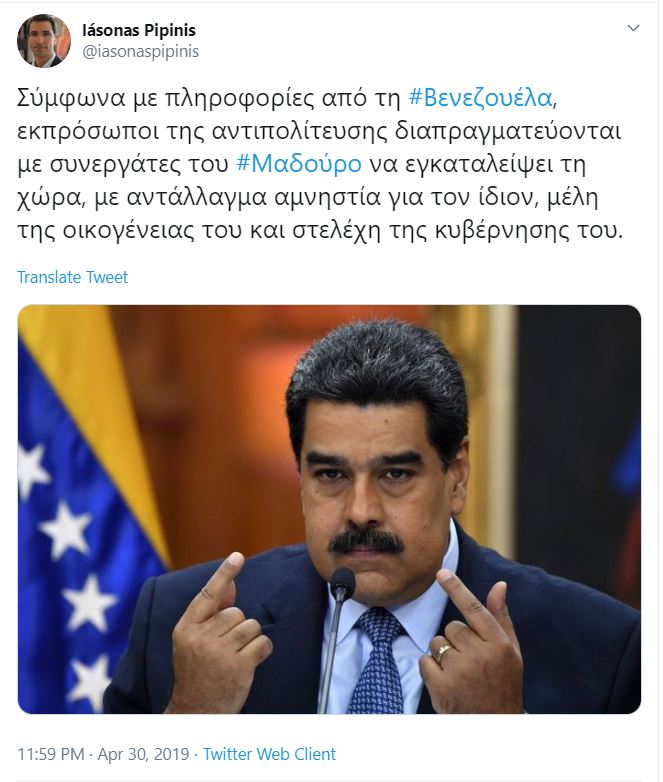
Task: Click Translate Tweet
Action: (x=73, y=277)
